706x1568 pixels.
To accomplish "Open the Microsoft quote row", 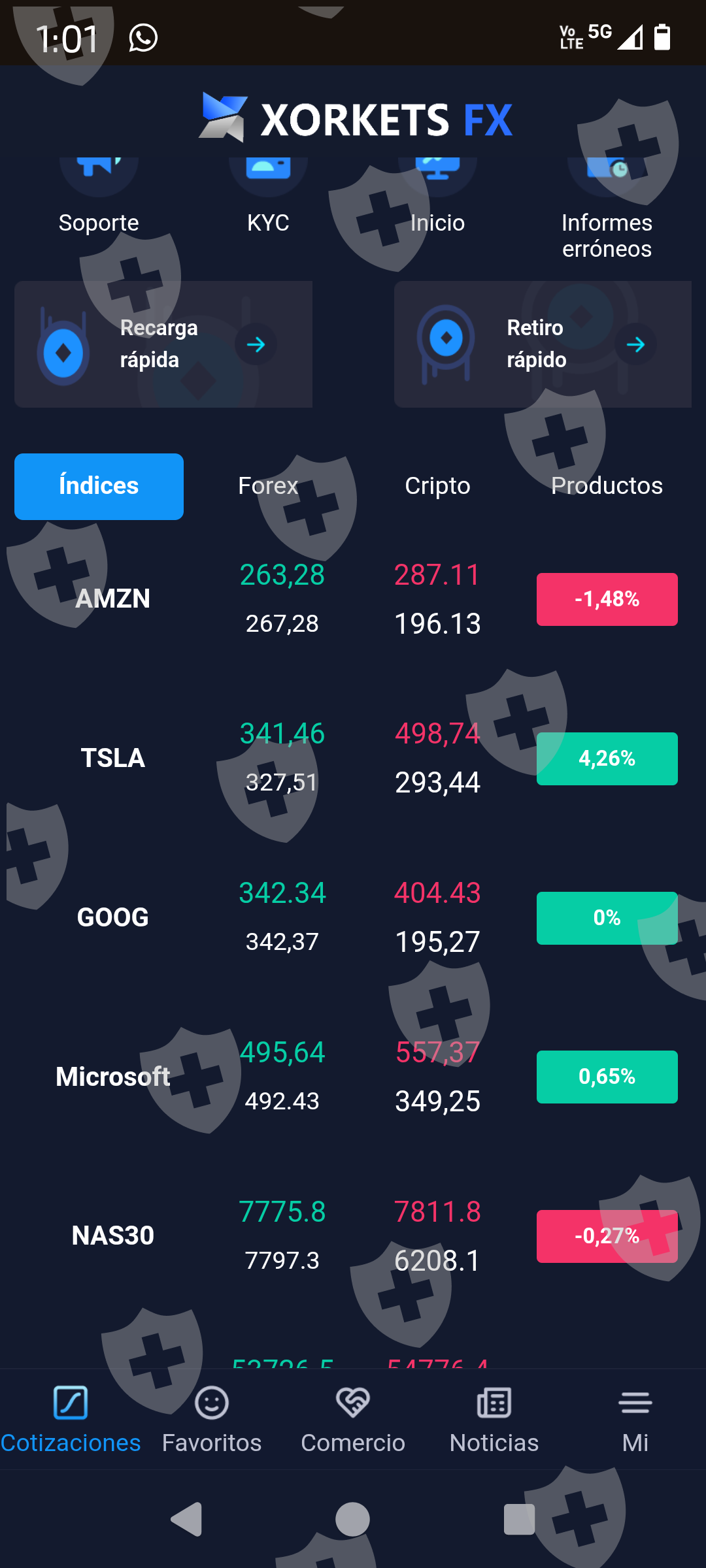I will pos(353,1077).
